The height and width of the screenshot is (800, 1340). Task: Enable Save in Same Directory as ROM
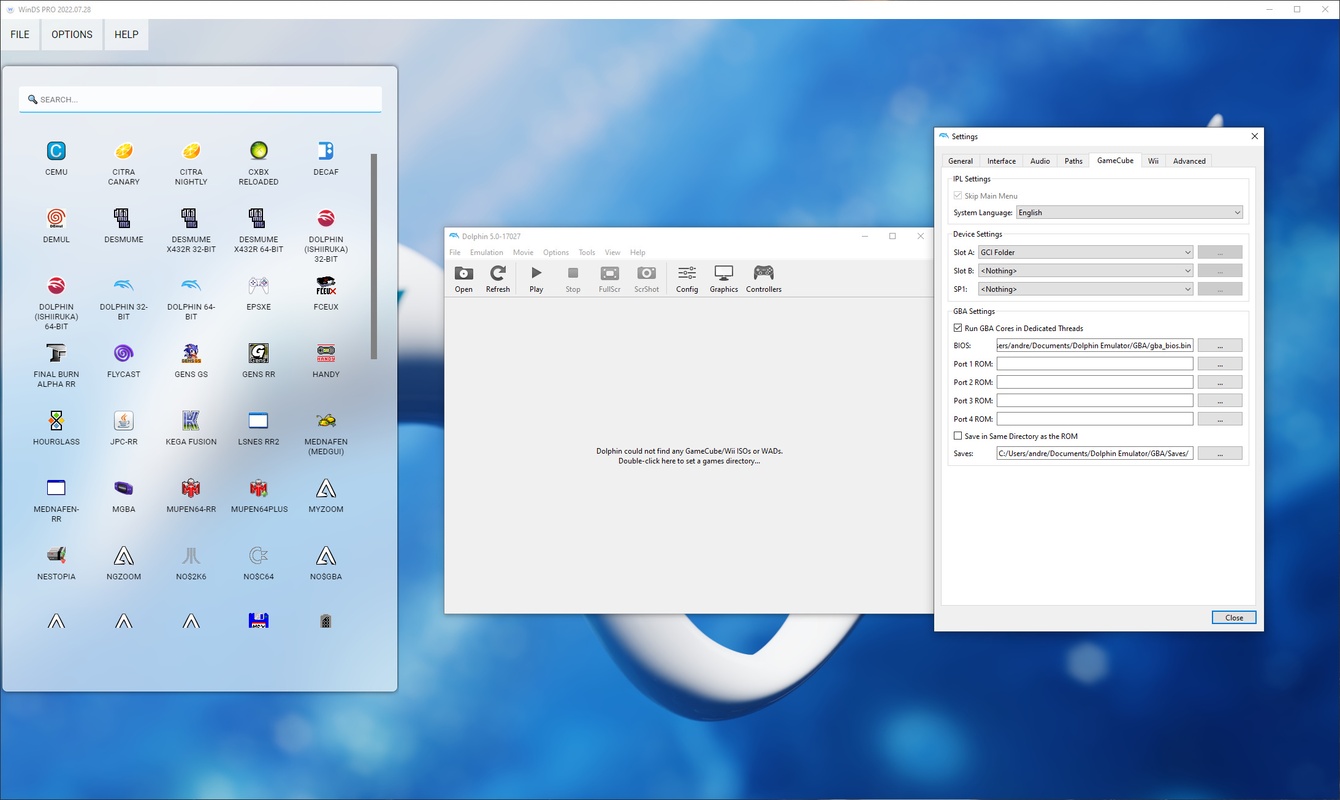pos(958,436)
